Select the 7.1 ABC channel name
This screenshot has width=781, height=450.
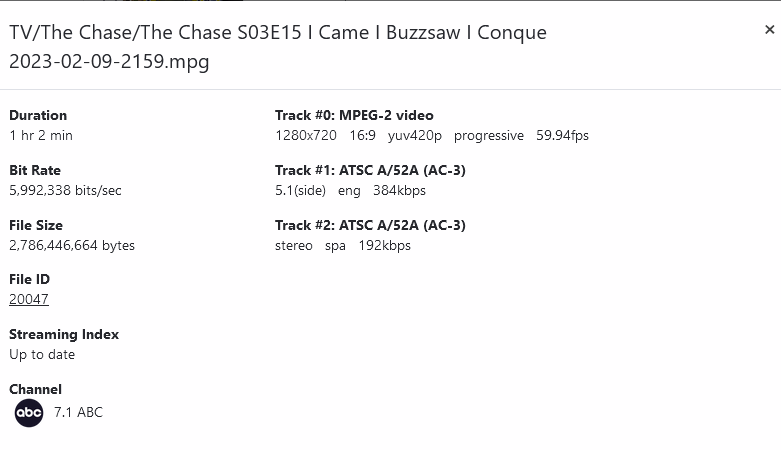pos(78,412)
